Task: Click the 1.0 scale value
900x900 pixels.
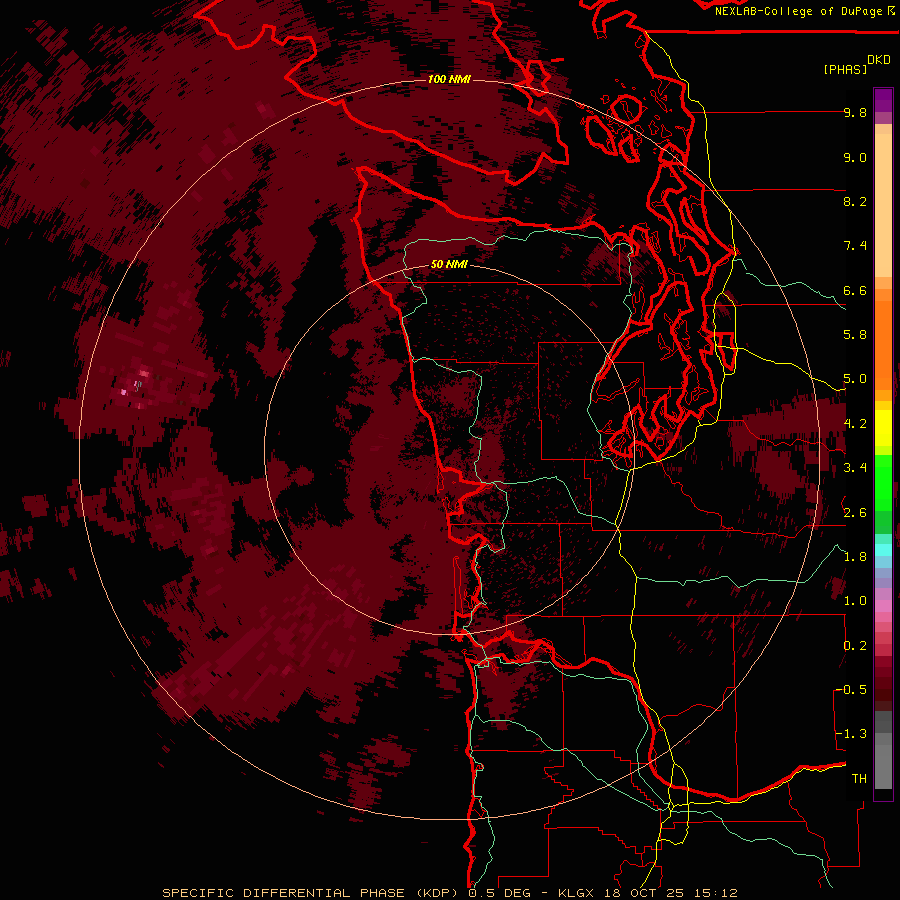Action: pyautogui.click(x=855, y=601)
